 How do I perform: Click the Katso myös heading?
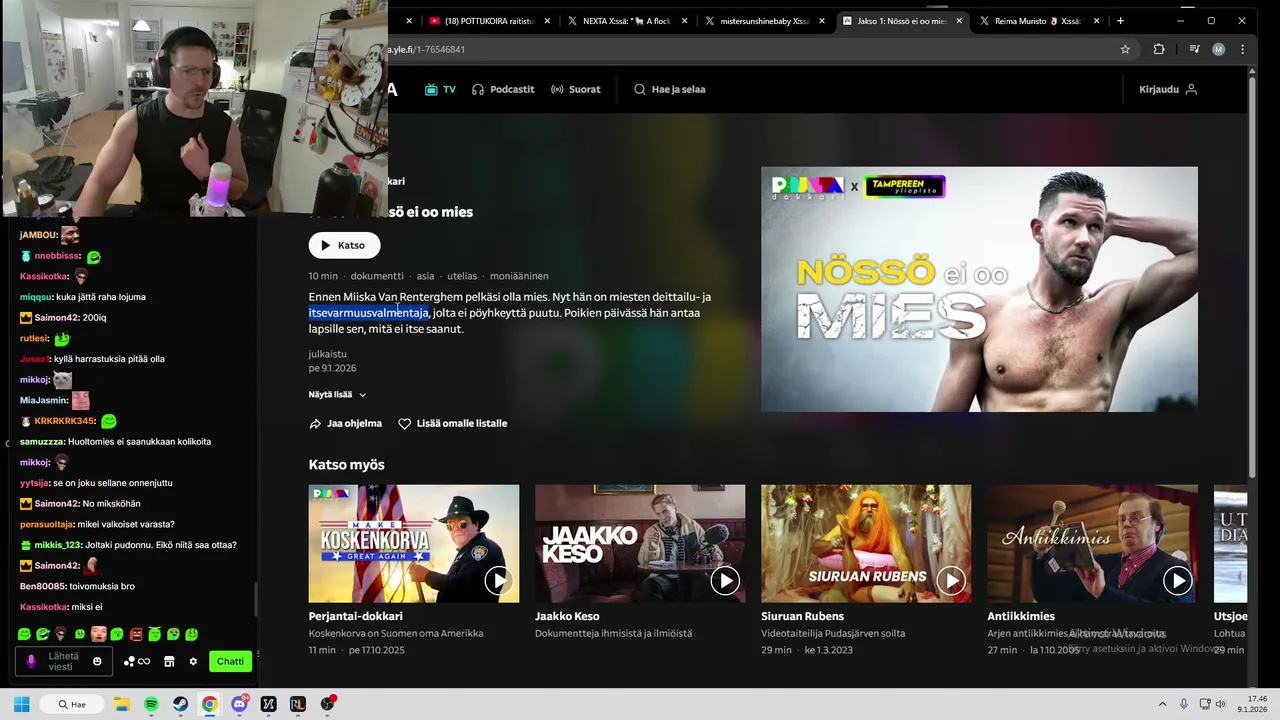pos(346,465)
